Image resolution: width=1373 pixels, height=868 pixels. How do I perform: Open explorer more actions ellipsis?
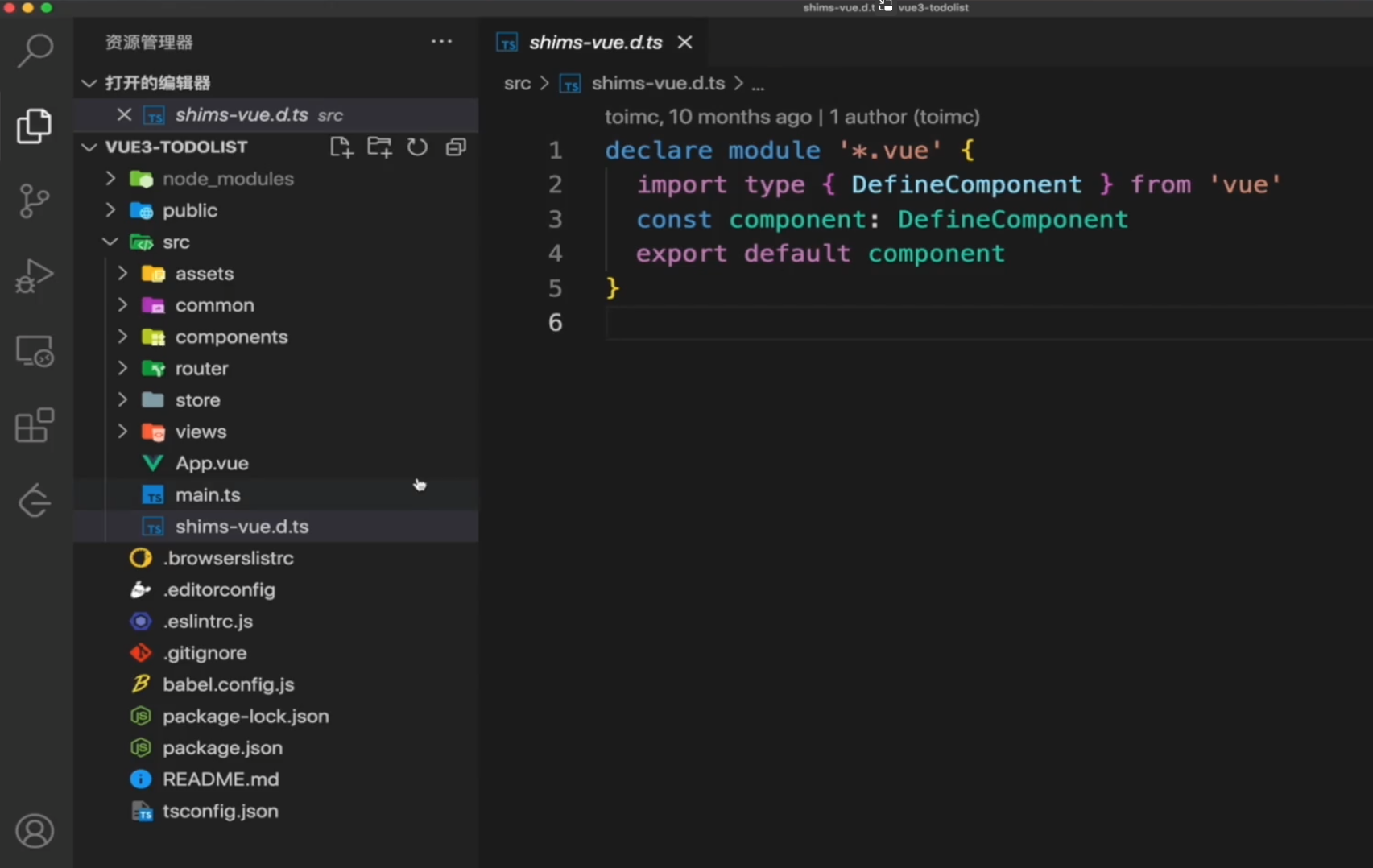441,42
